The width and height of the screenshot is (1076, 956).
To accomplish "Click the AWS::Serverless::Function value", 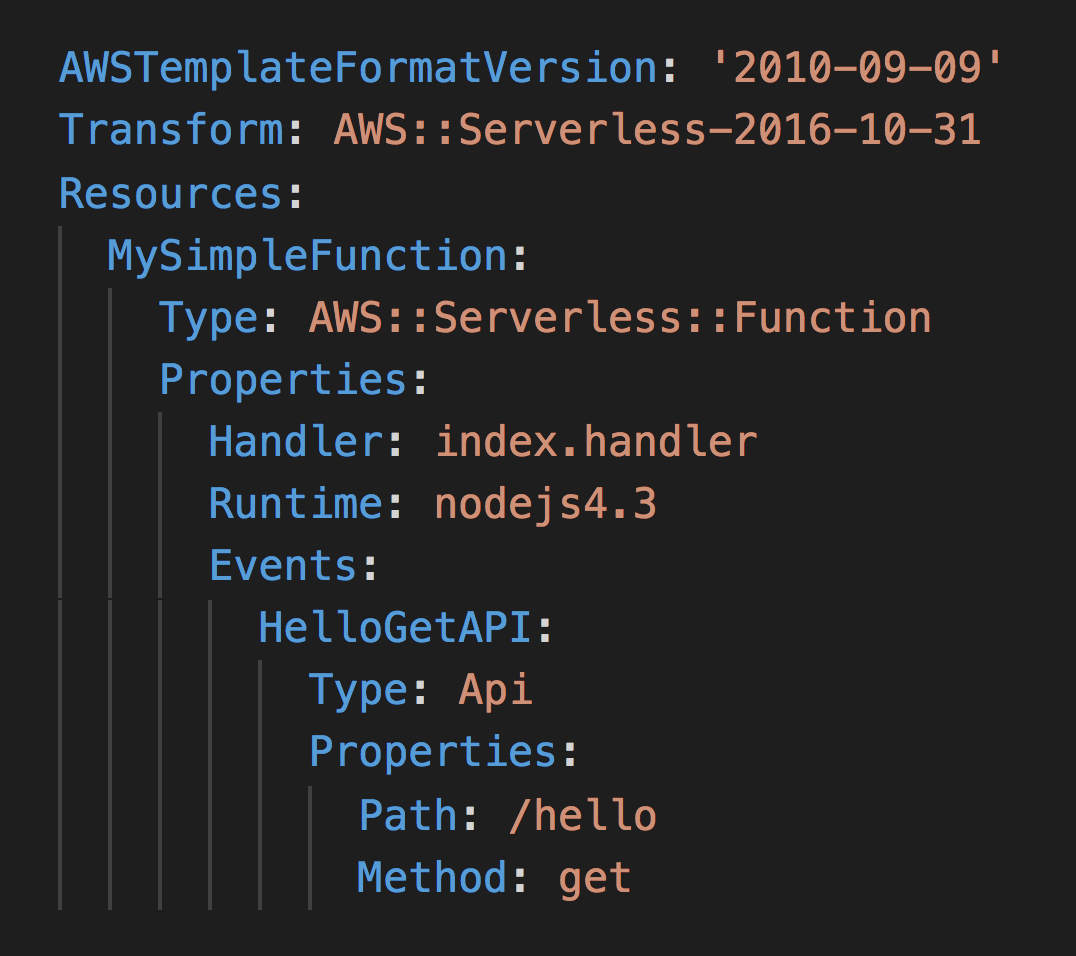I will pos(620,318).
